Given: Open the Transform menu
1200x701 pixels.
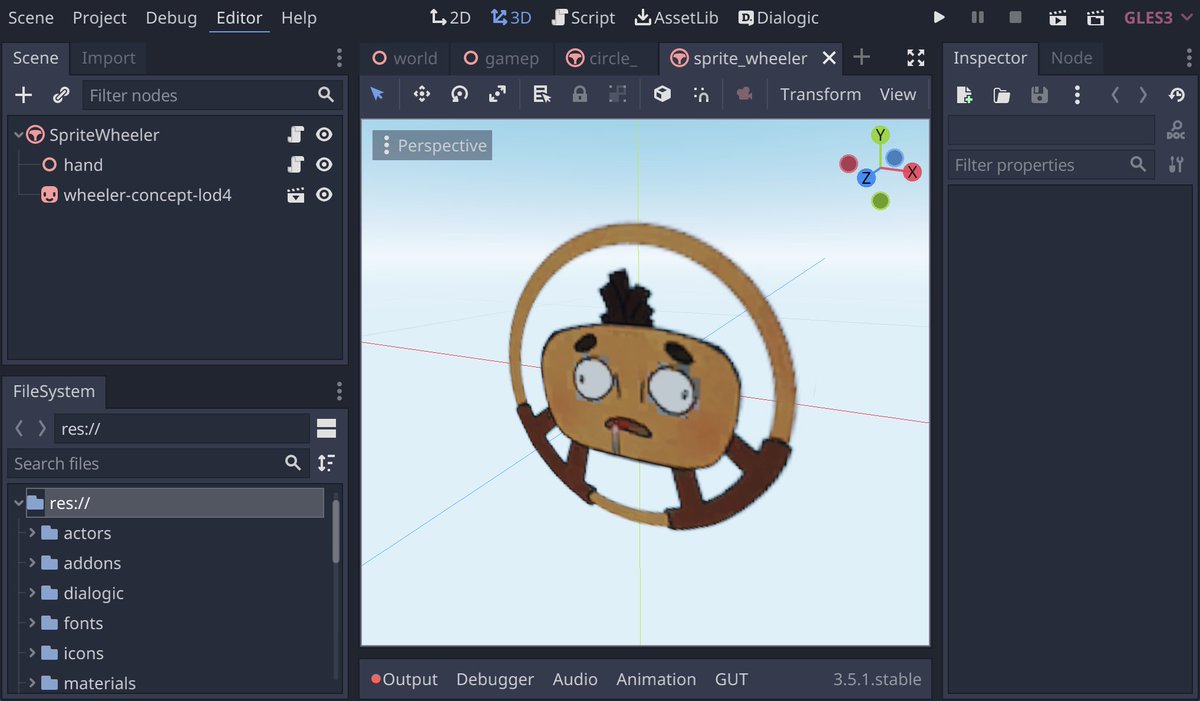Looking at the screenshot, I should coord(820,94).
